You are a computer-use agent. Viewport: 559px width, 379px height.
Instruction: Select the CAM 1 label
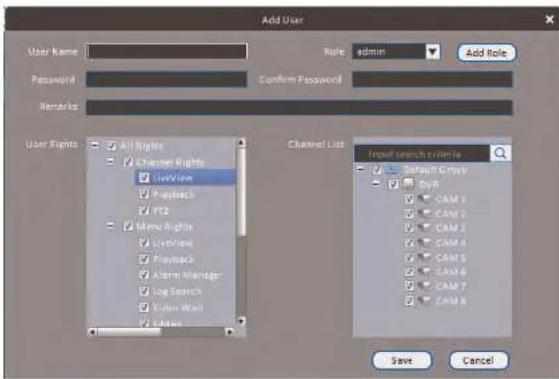tap(450, 199)
